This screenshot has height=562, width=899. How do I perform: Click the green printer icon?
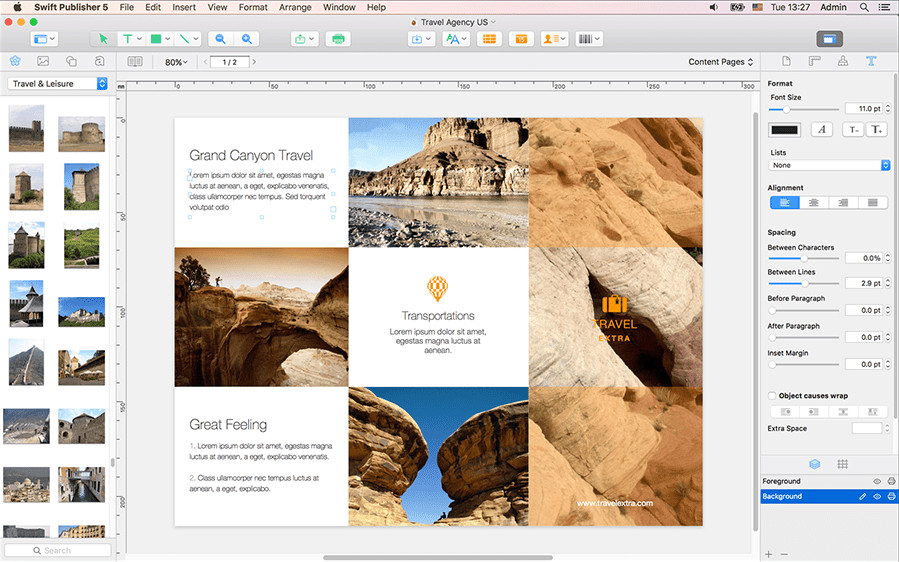click(x=338, y=39)
